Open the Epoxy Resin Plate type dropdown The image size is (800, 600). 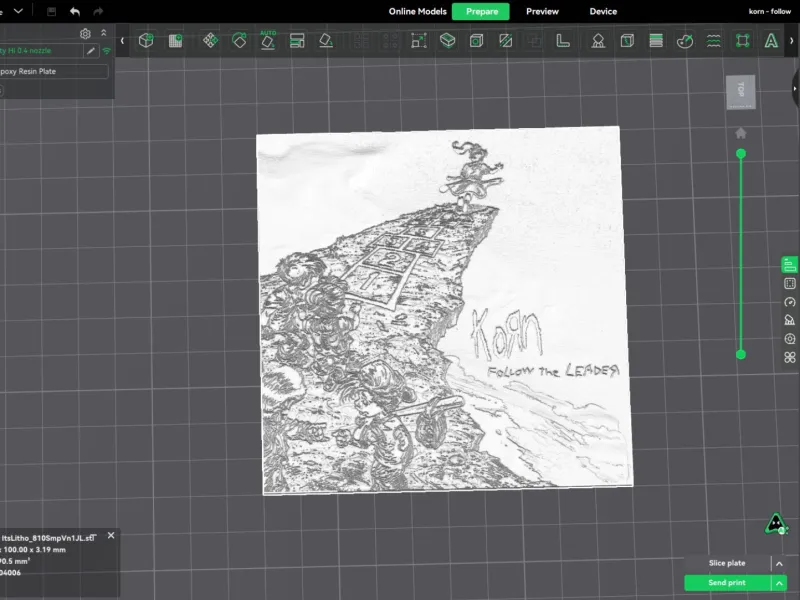[54, 71]
